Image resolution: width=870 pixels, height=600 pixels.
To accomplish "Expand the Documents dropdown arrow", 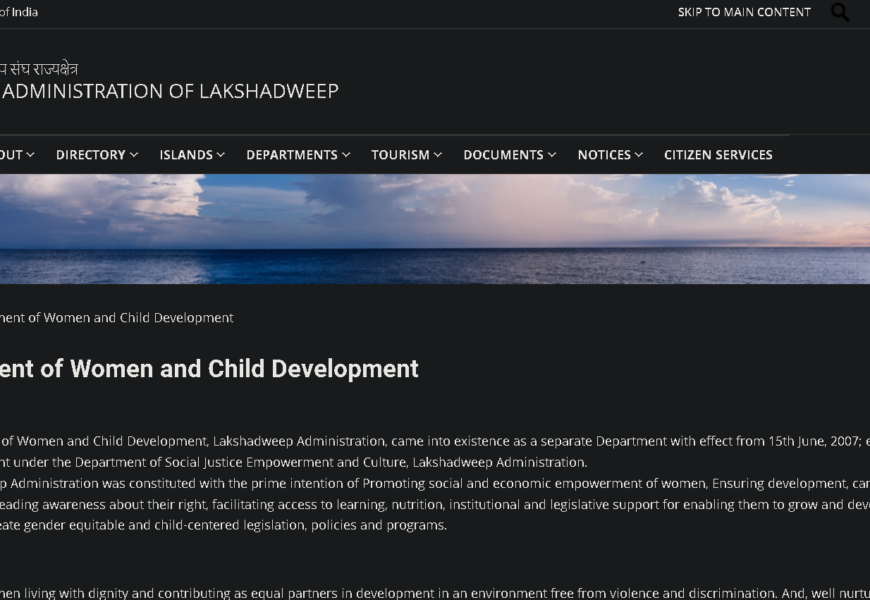I will 552,155.
